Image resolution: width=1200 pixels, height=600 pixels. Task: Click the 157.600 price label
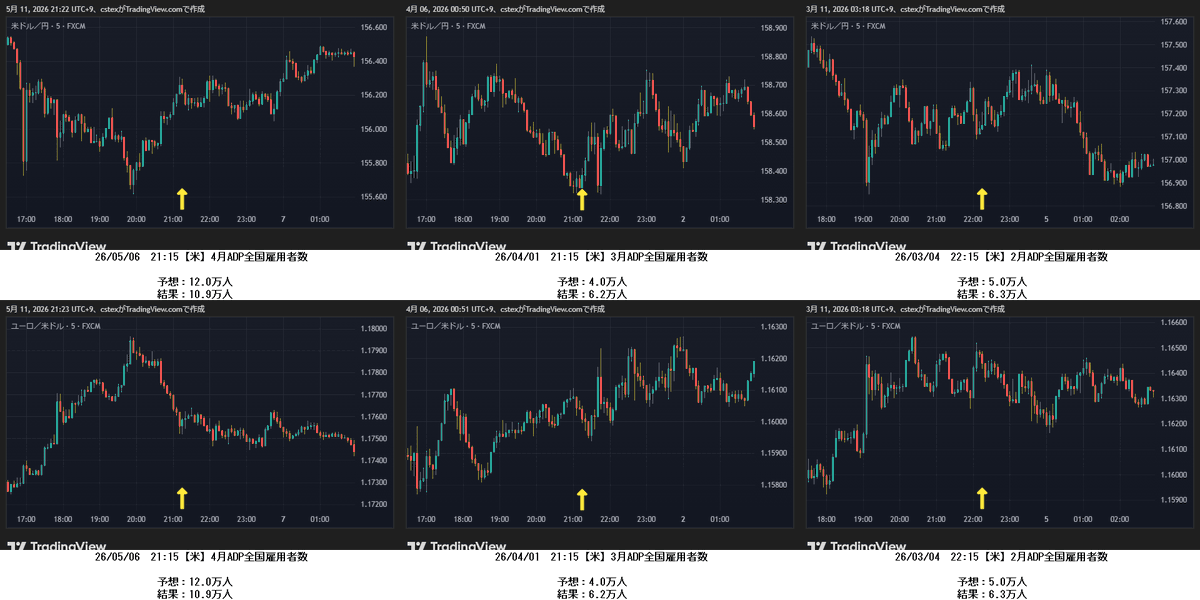coord(1173,22)
